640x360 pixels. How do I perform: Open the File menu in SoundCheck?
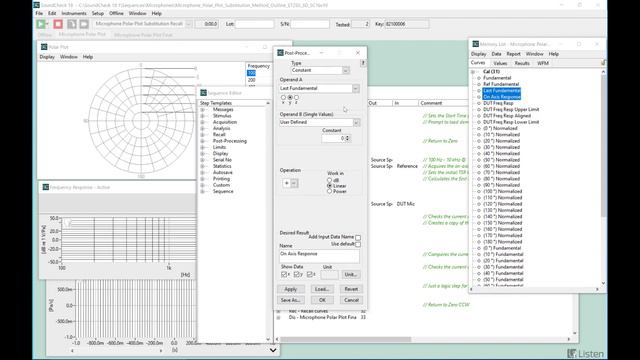pyautogui.click(x=39, y=13)
